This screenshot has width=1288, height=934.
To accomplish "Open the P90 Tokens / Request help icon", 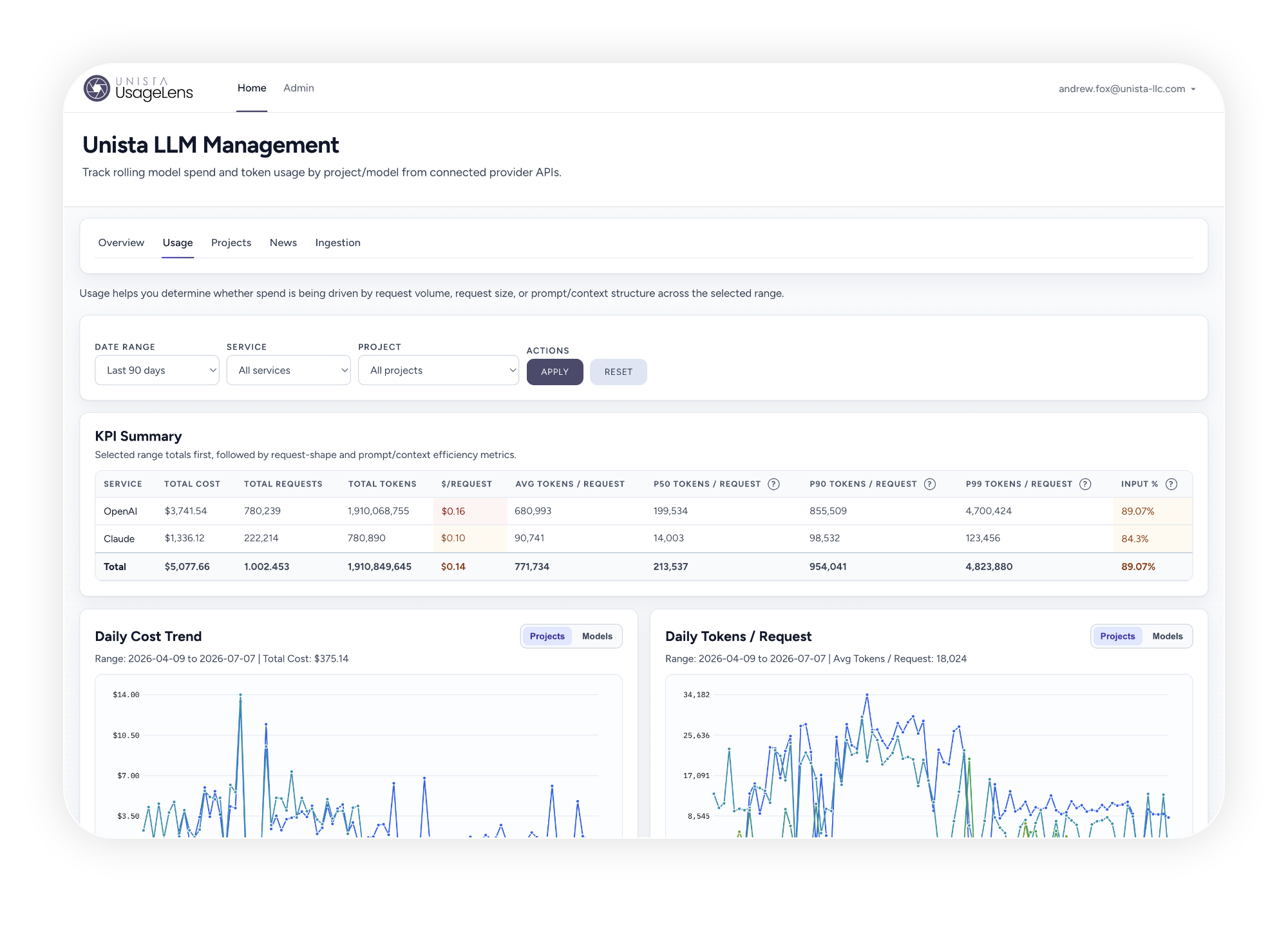I will (930, 484).
